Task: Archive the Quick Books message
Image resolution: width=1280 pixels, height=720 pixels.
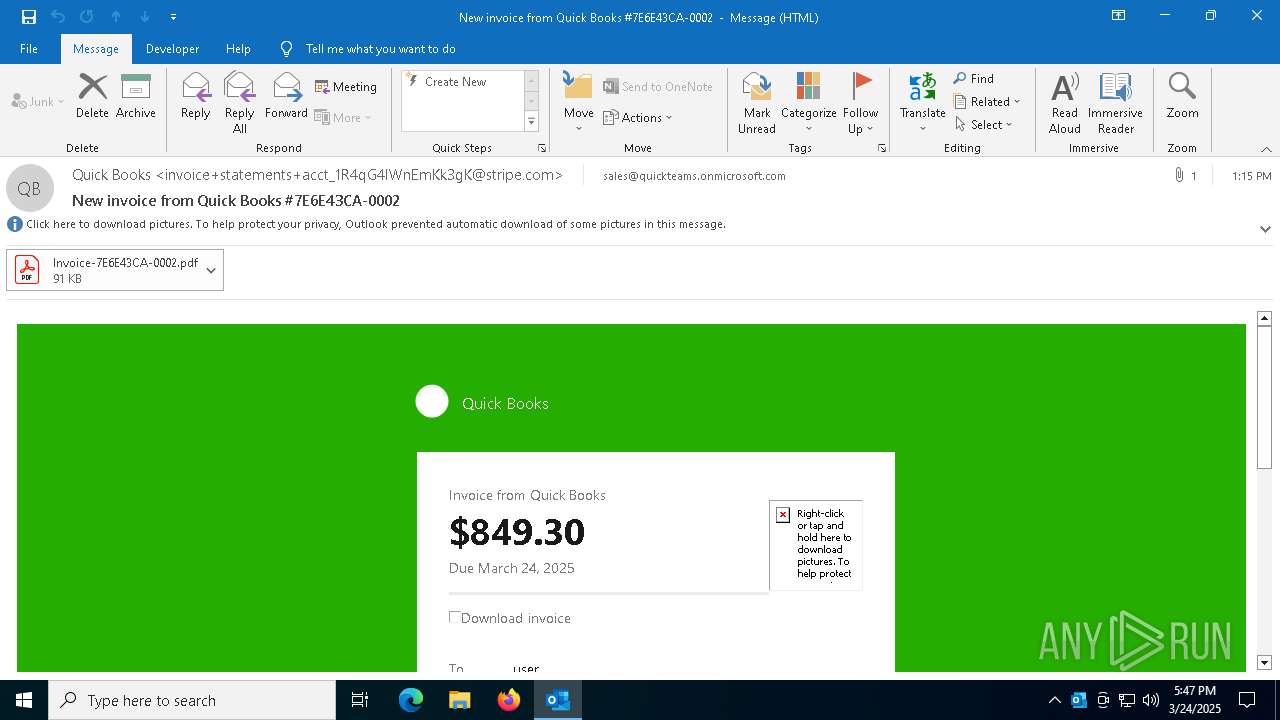Action: pos(136,97)
